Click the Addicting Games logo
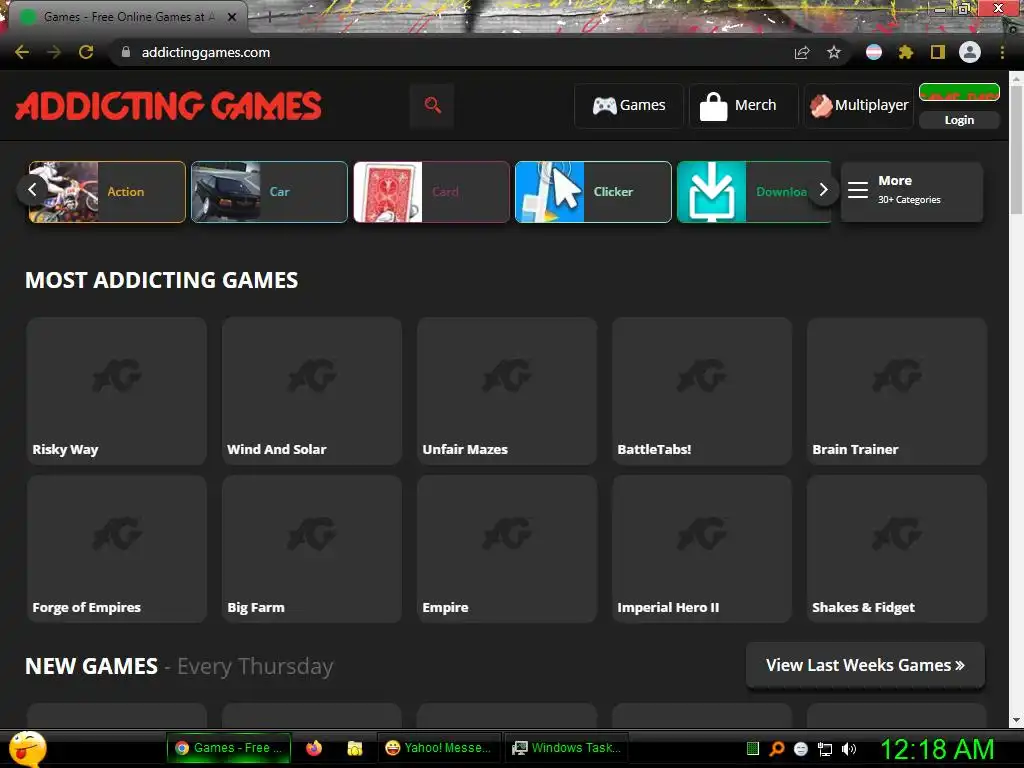Viewport: 1024px width, 768px height. pyautogui.click(x=168, y=106)
